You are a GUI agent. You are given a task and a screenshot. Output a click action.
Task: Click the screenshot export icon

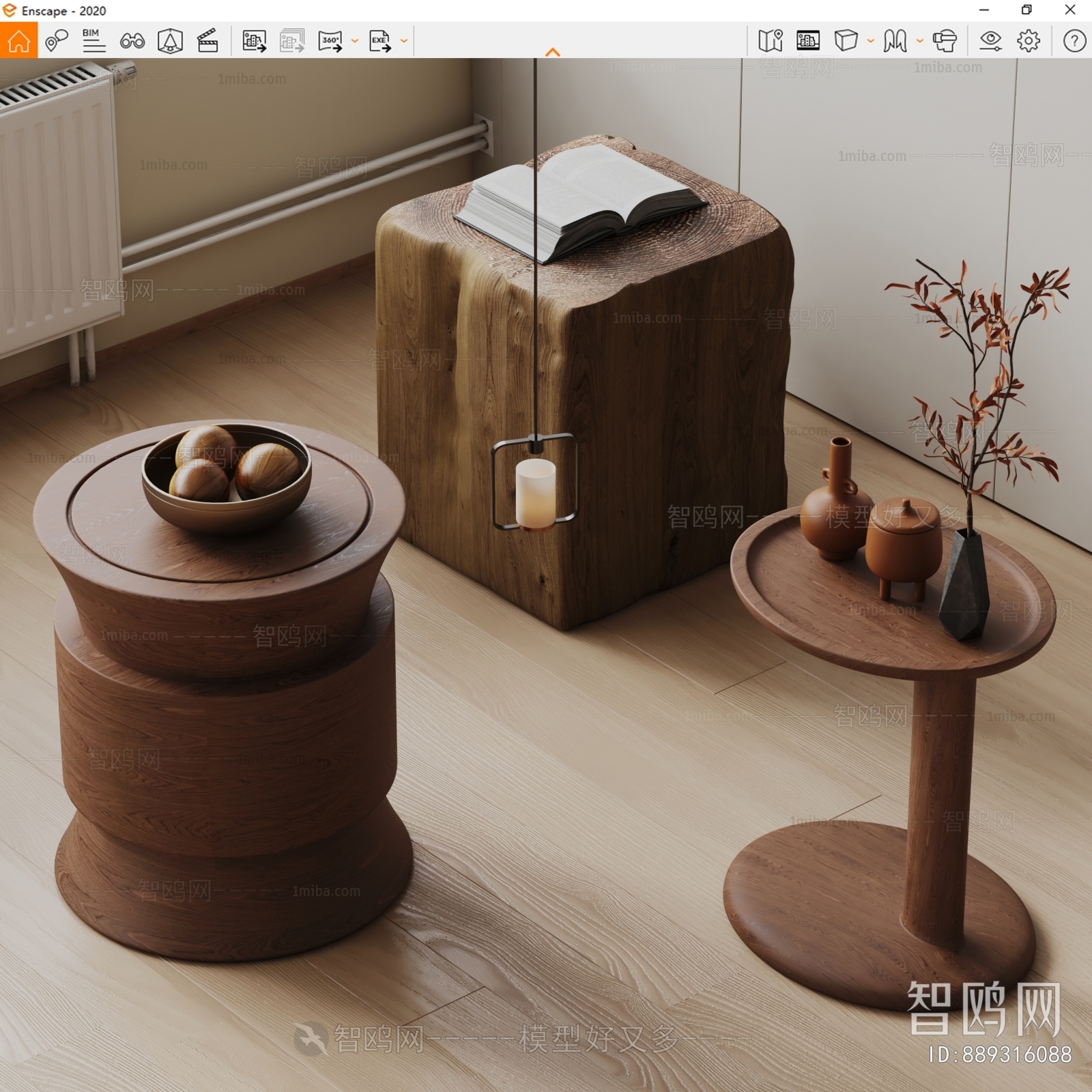click(x=254, y=41)
